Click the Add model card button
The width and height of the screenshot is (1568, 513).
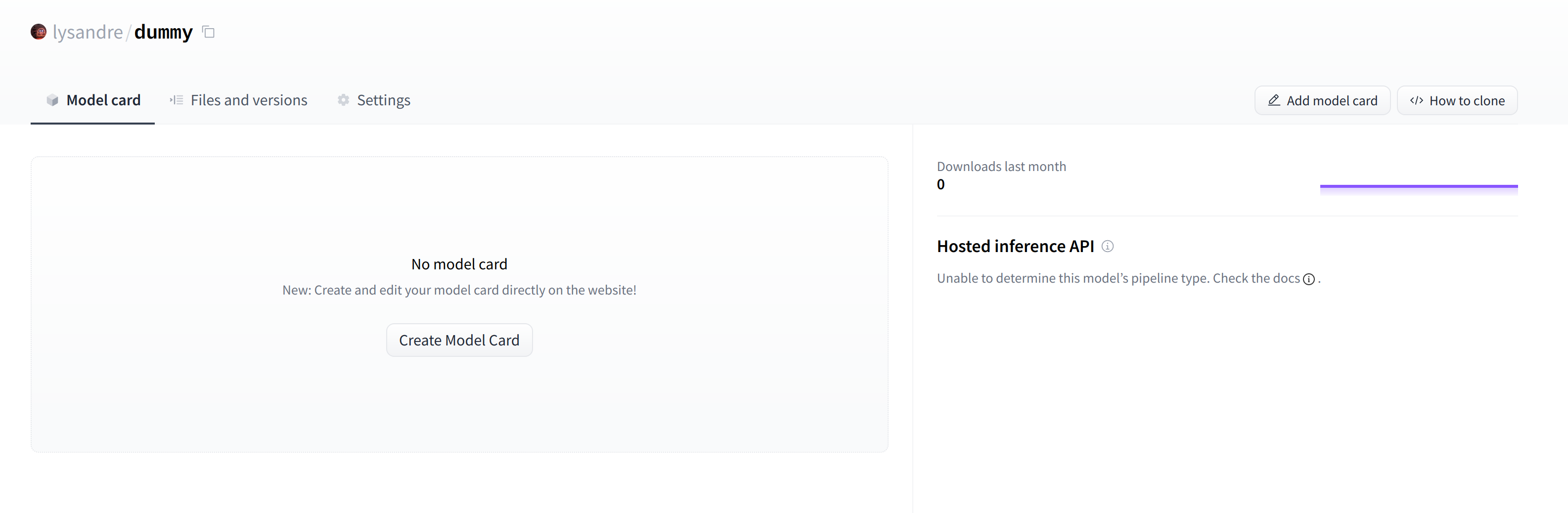point(1322,100)
